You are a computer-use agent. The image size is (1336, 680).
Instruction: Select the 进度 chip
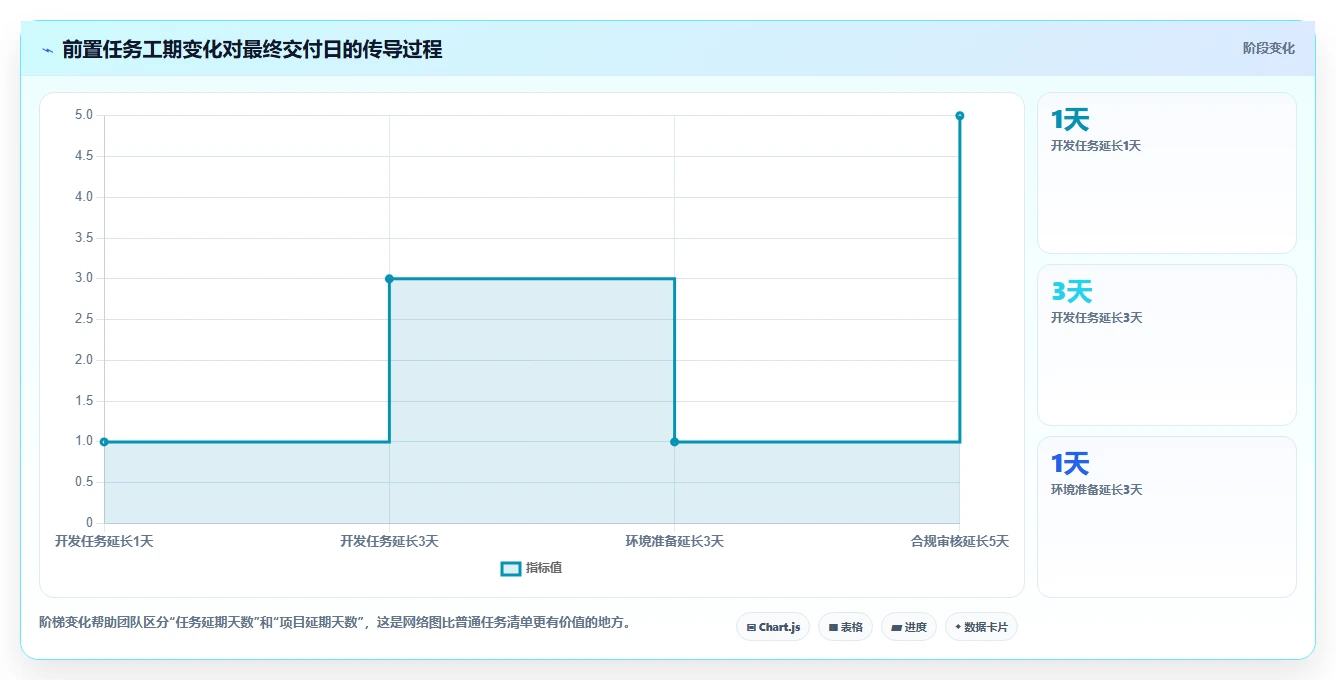click(x=908, y=627)
